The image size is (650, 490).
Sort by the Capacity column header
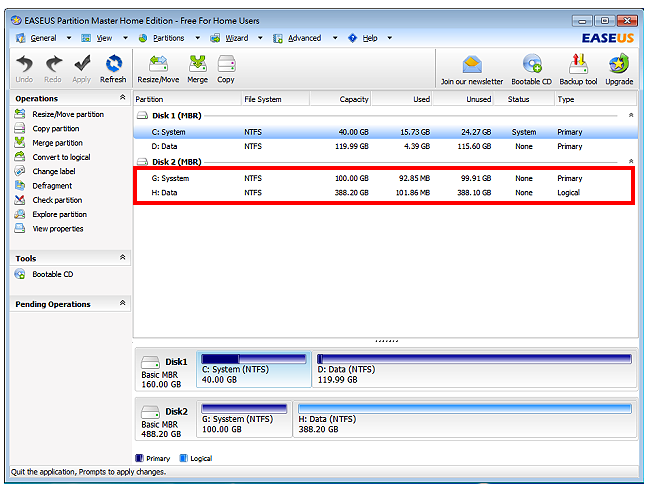pyautogui.click(x=340, y=99)
